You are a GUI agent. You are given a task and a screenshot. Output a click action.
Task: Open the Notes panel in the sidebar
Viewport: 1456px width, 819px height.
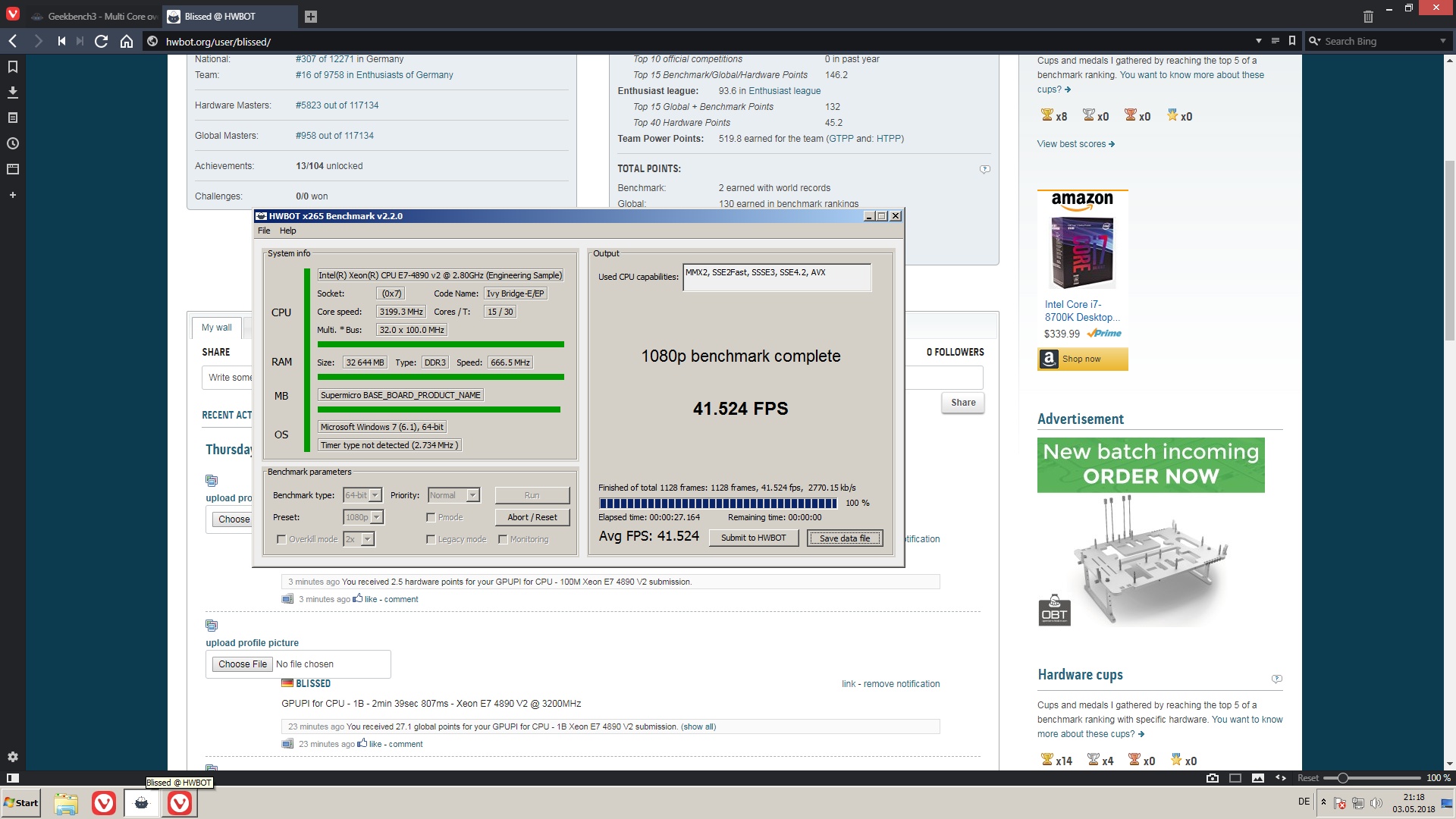pyautogui.click(x=12, y=118)
